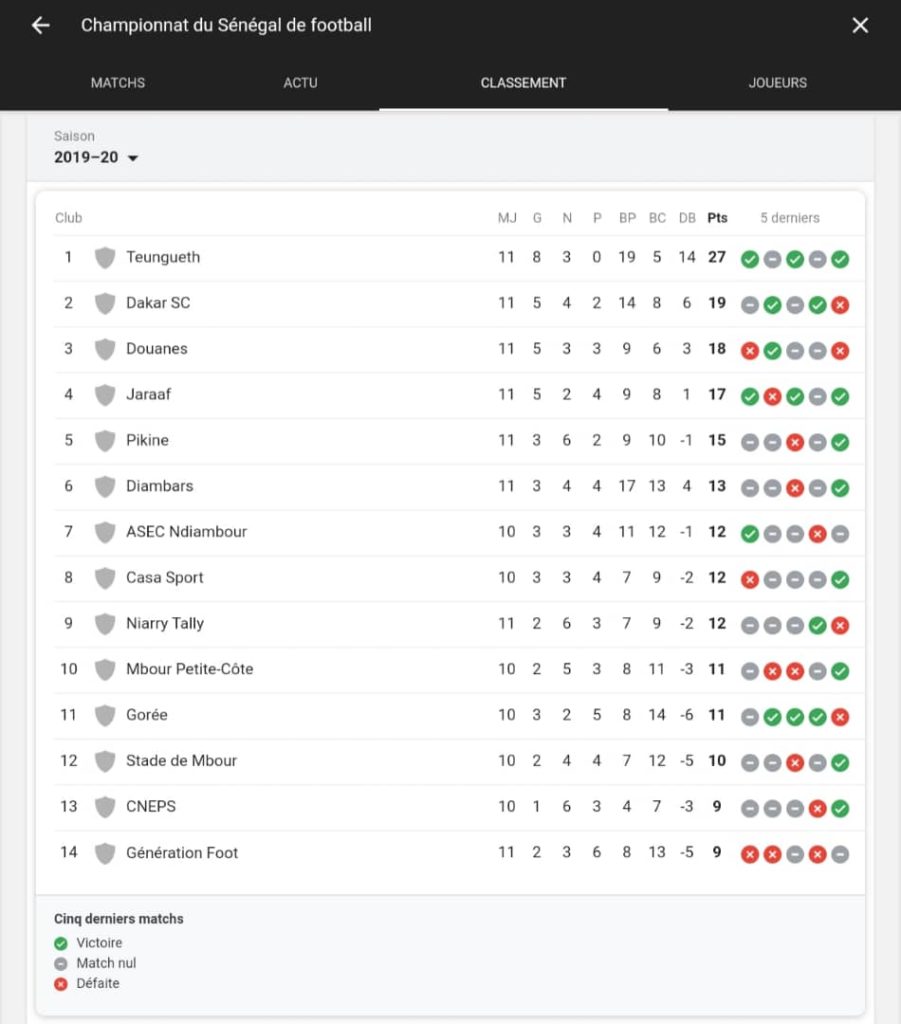
Task: Click the Jaraaf club crest icon
Action: click(105, 395)
